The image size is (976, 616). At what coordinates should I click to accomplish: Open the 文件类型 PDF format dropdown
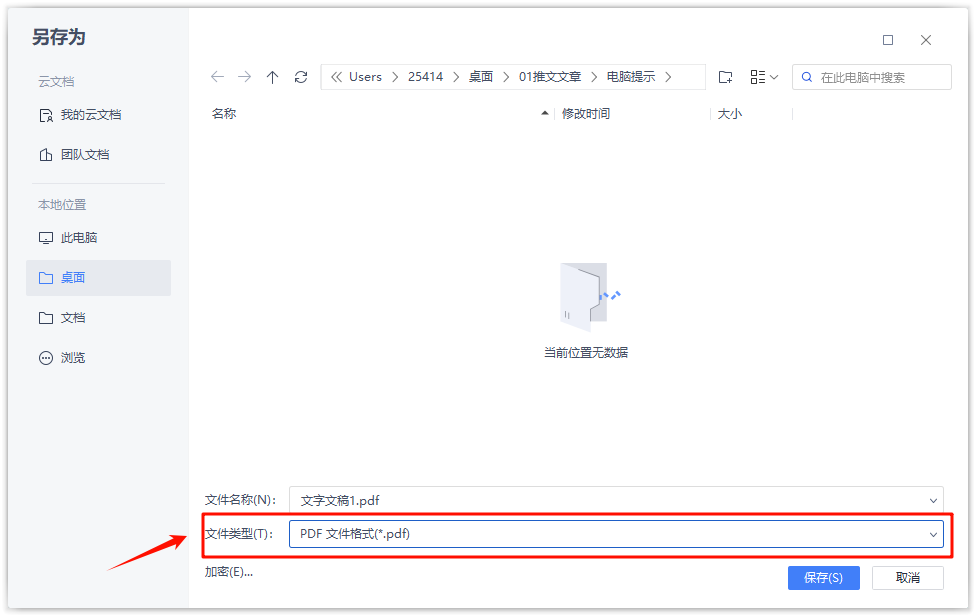616,534
